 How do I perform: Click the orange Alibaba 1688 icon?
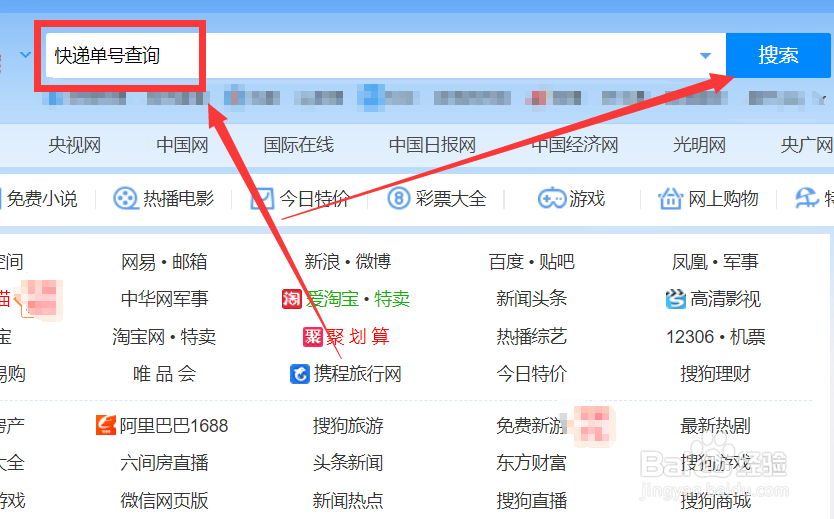(106, 425)
